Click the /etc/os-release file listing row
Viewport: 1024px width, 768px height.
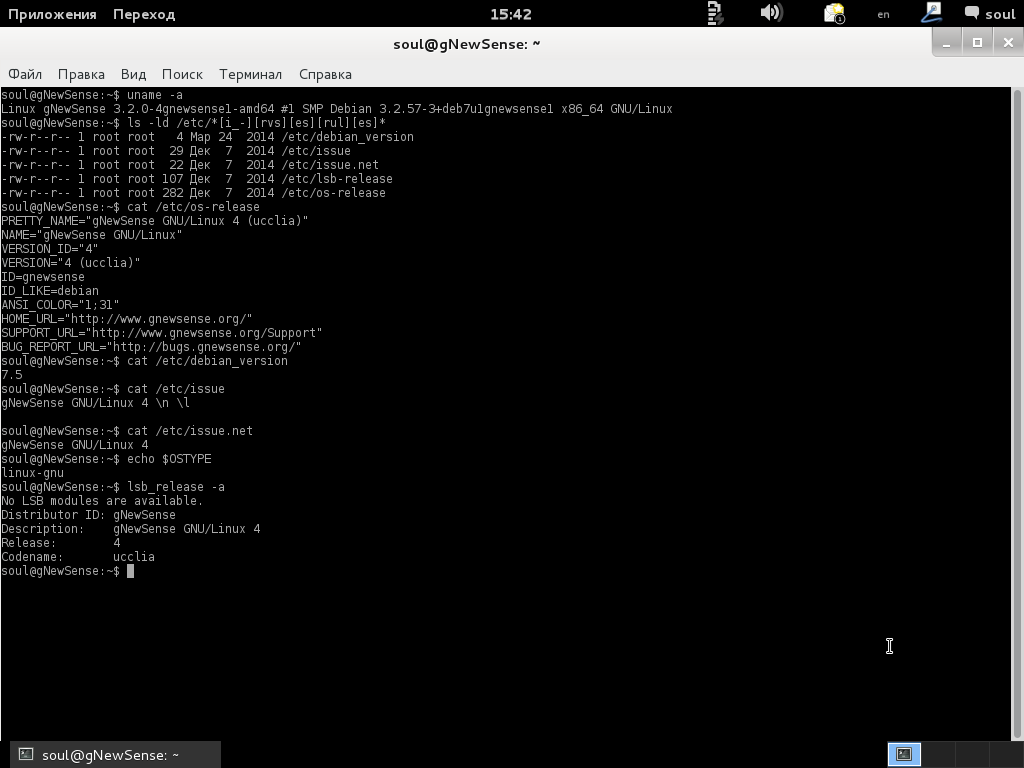tap(193, 193)
